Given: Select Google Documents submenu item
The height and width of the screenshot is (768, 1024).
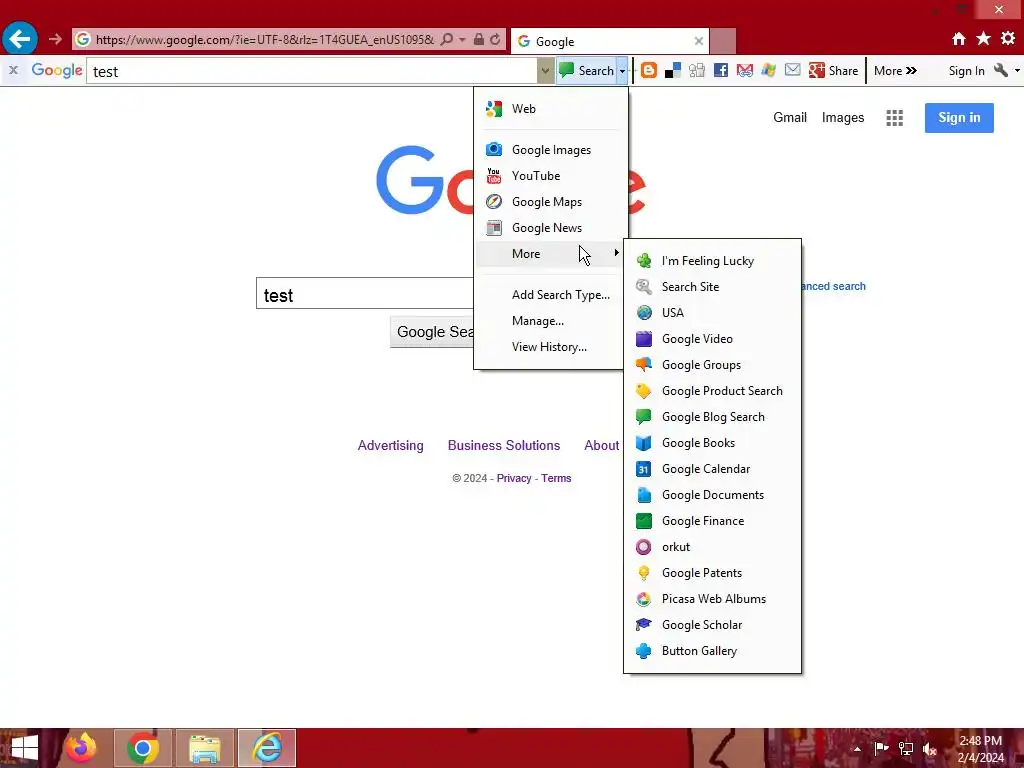Looking at the screenshot, I should (x=712, y=495).
